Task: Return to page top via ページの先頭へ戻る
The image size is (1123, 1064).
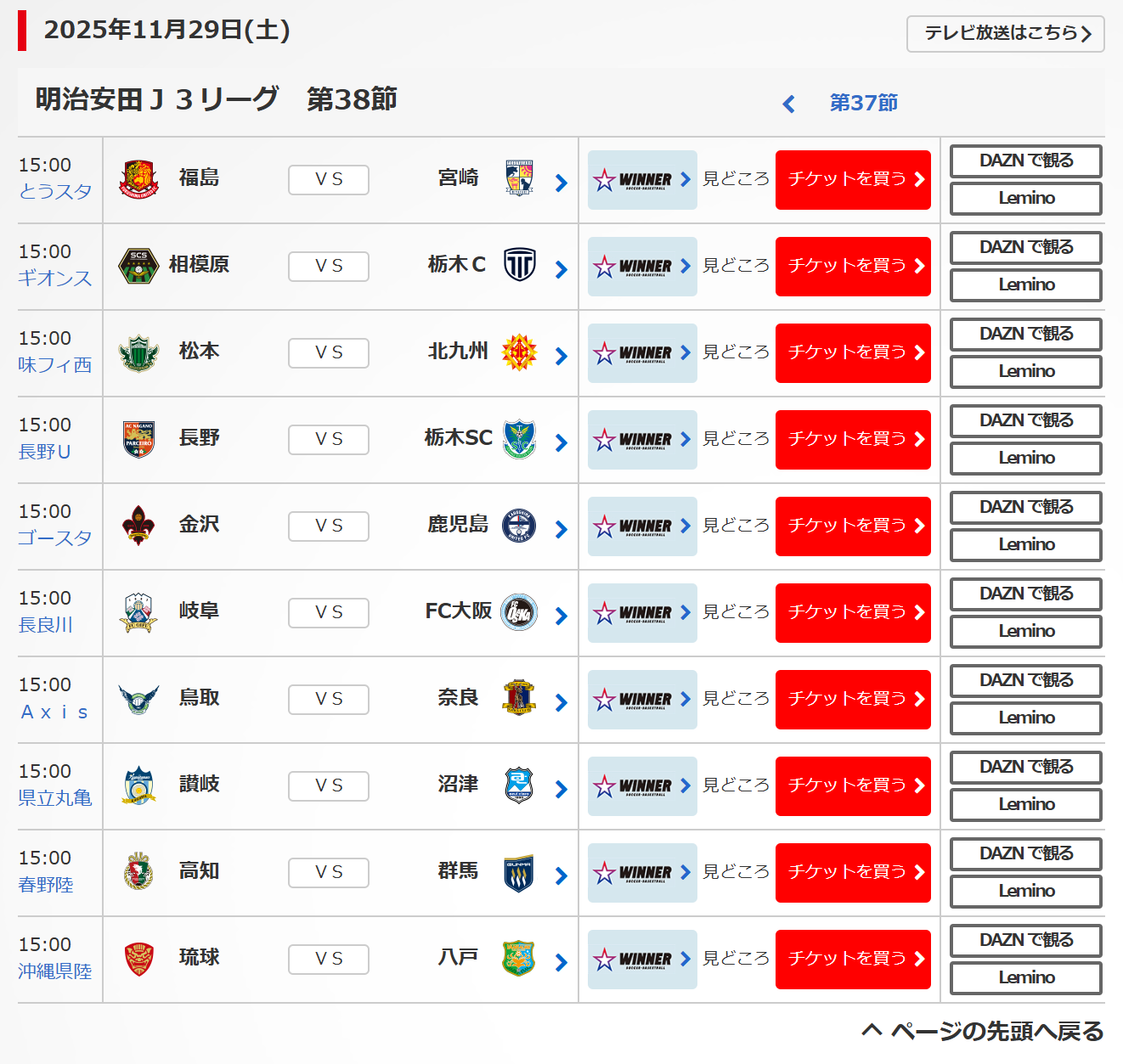Action: coord(983,1031)
